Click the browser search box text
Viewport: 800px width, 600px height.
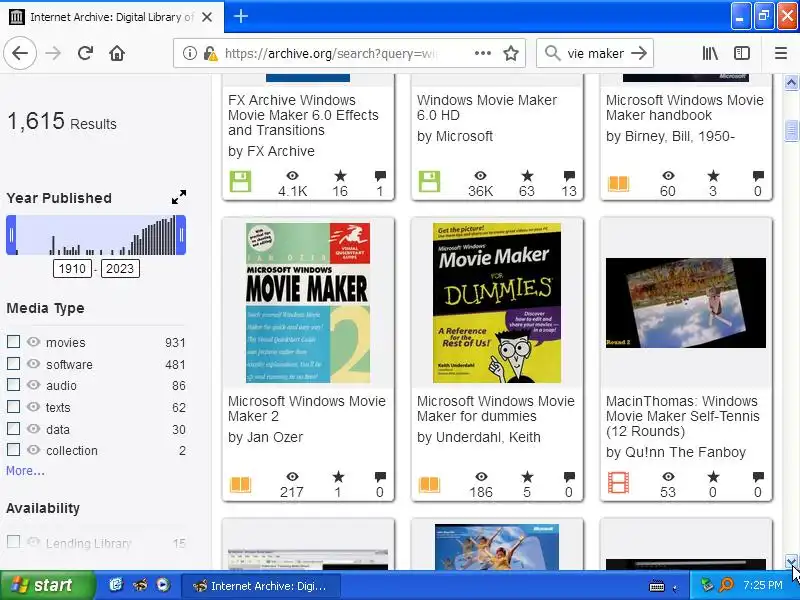click(595, 53)
